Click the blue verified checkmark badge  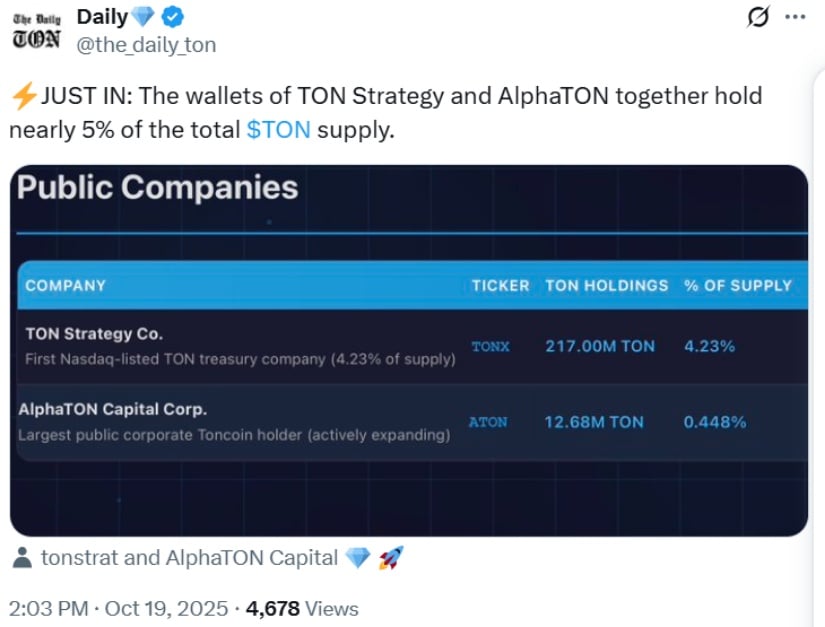172,18
